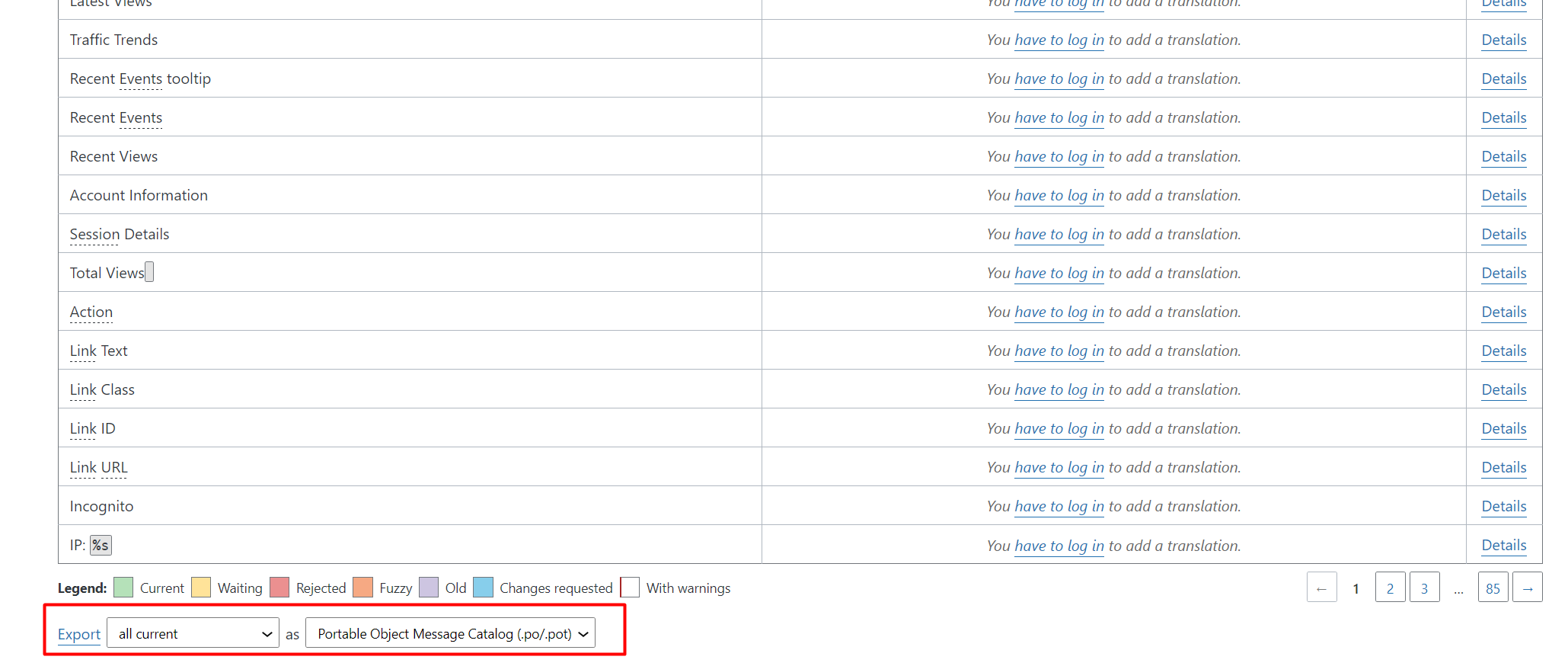Screen dimensions: 1568x663
Task: Open Details for Recent Views row
Action: [1503, 156]
